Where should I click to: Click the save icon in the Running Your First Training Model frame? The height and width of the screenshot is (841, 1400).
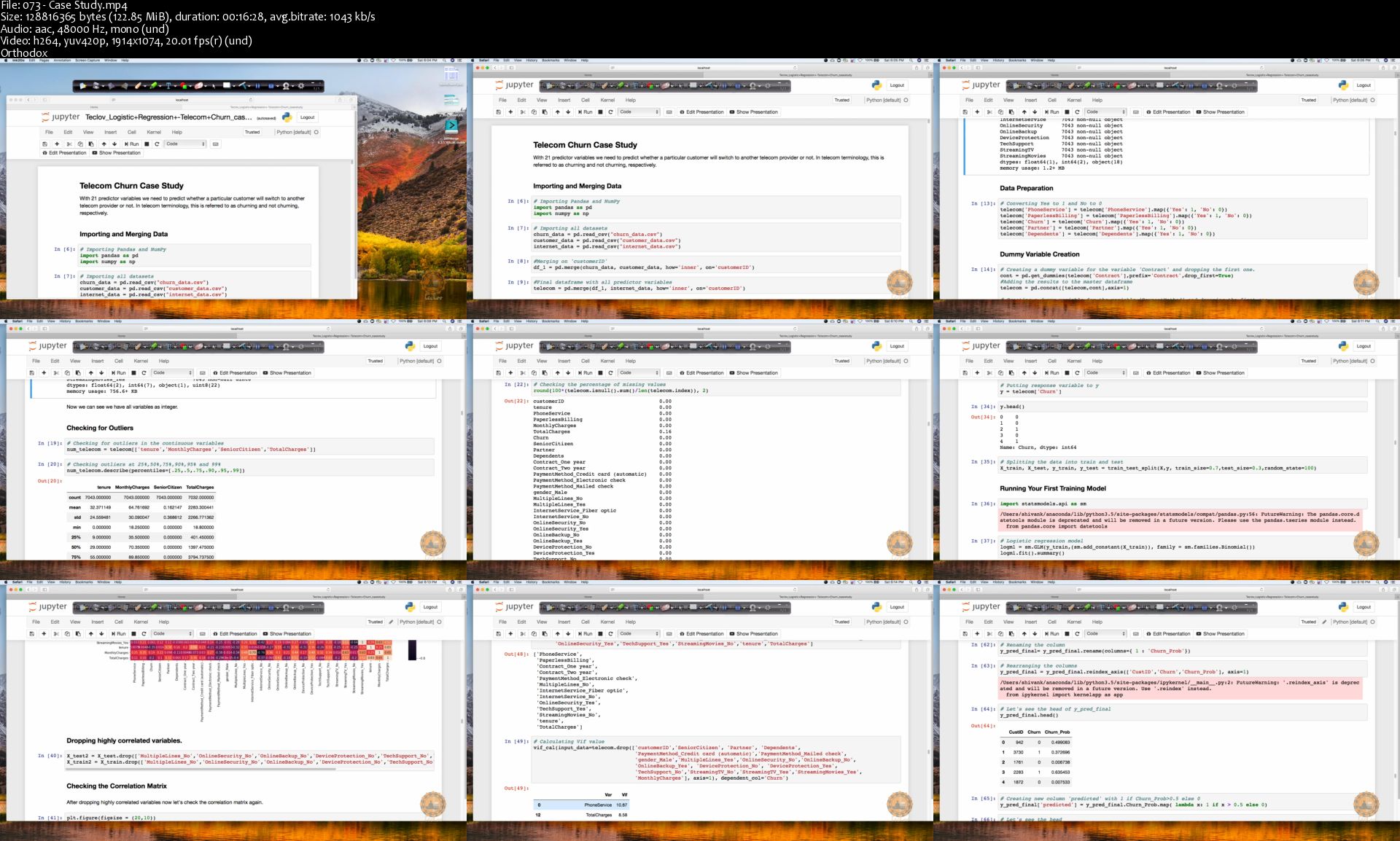pyautogui.click(x=965, y=373)
